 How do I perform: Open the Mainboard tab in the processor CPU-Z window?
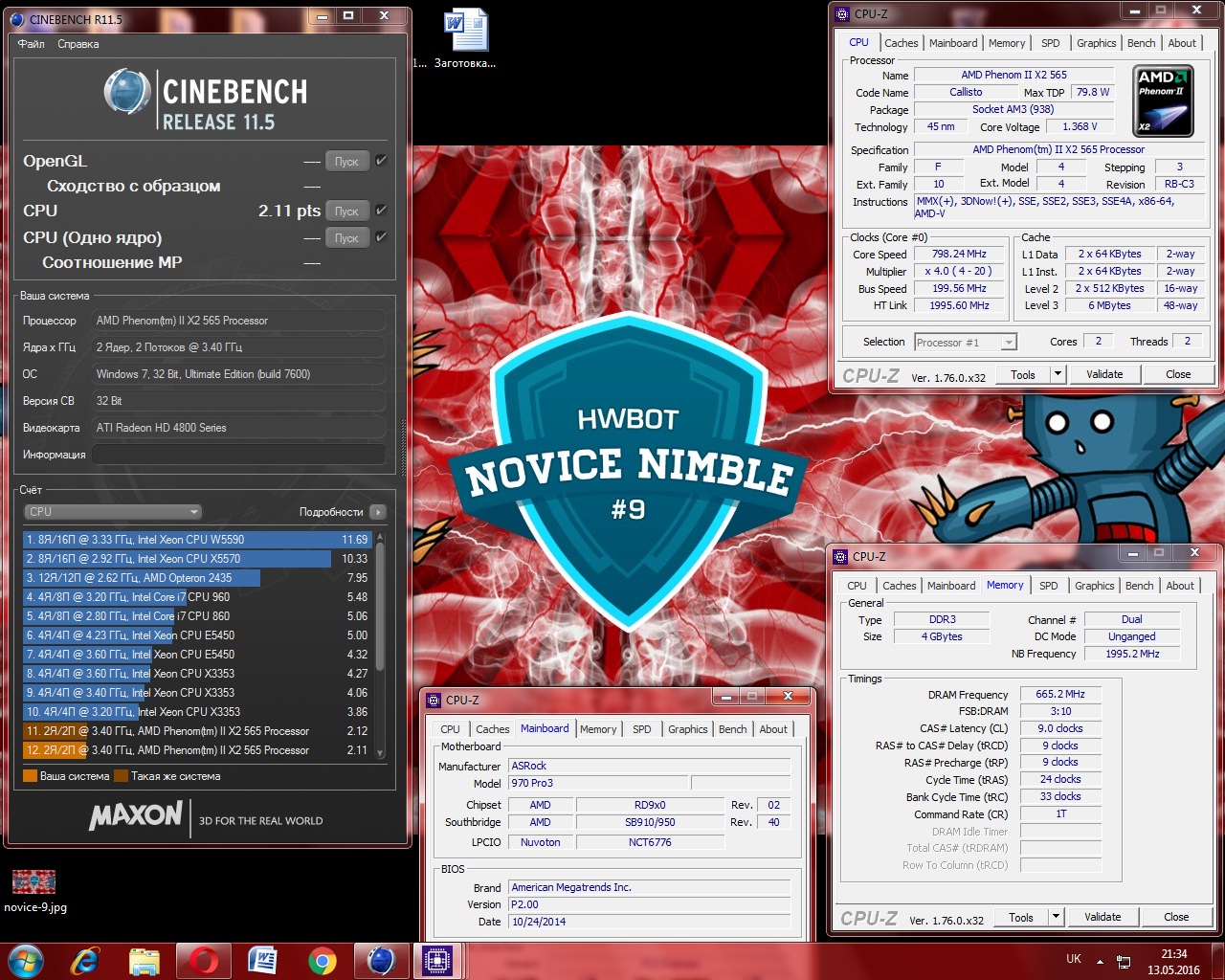[953, 43]
